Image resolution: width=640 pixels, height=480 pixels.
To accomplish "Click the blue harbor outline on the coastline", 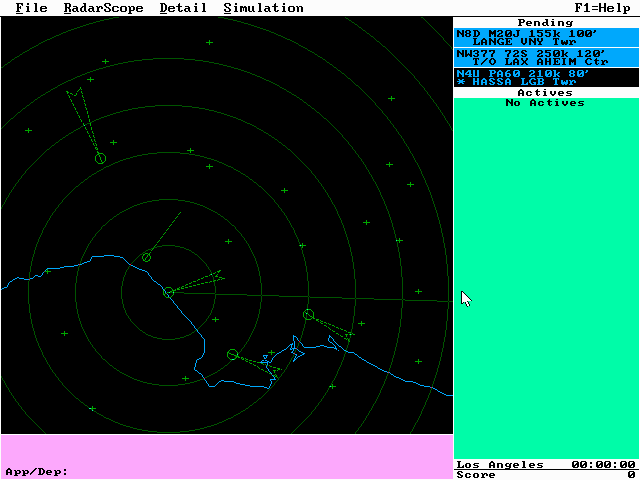I will pos(294,349).
